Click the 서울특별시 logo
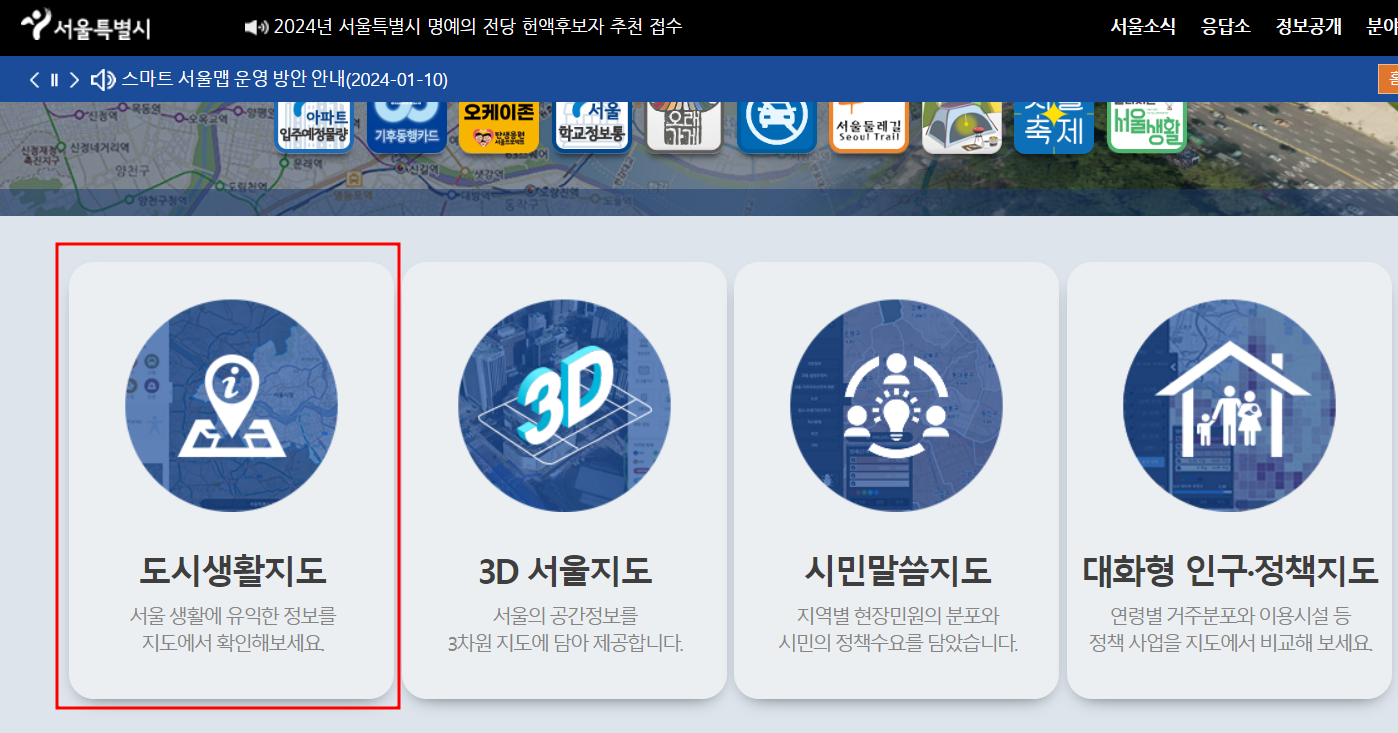The width and height of the screenshot is (1398, 733). click(86, 25)
